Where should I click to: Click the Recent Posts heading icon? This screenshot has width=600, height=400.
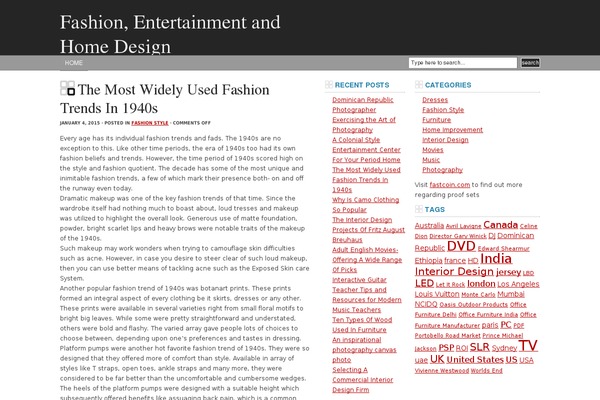329,85
